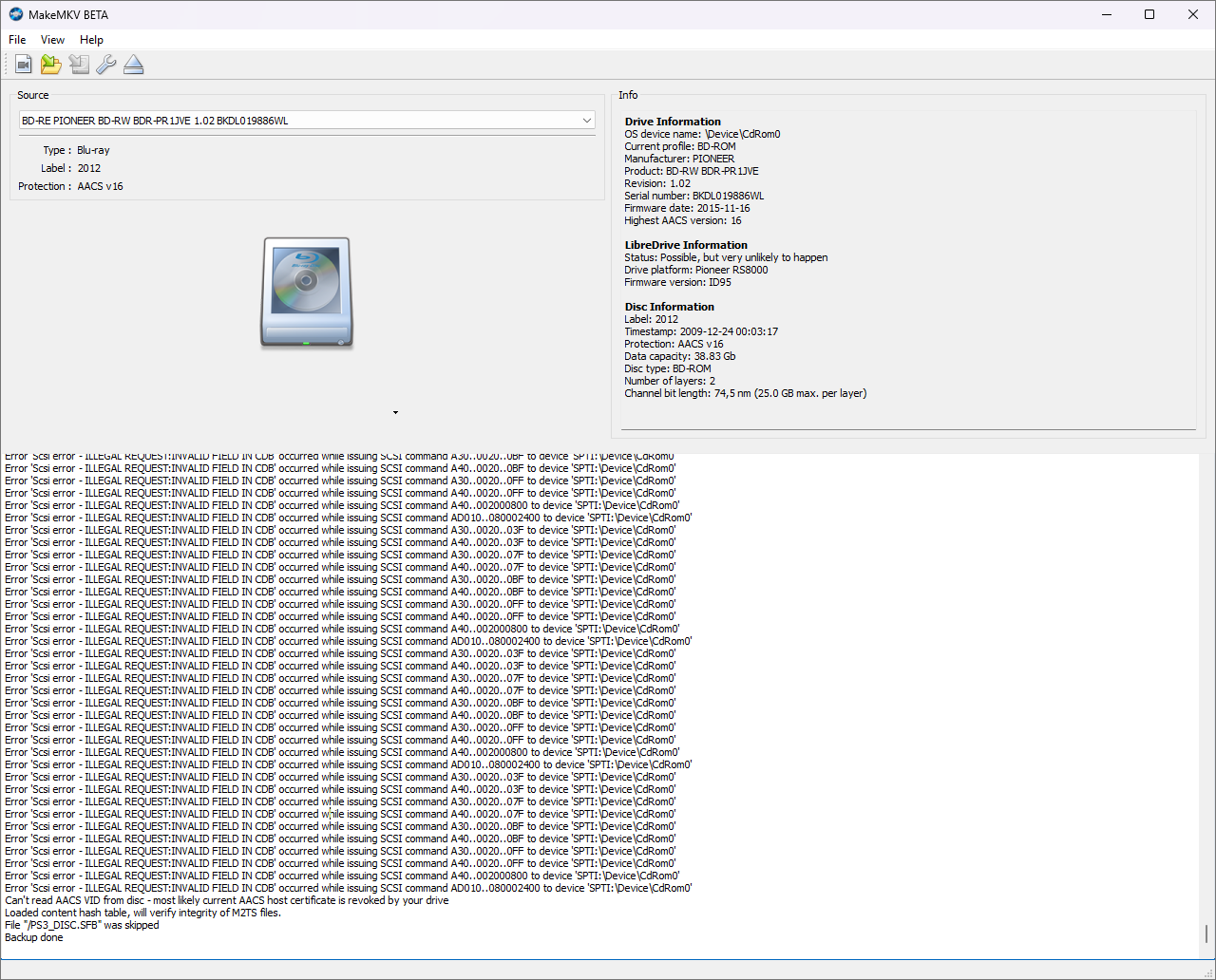Select the Open Files toolbar icon
Viewport: 1216px width, 980px height.
click(23, 64)
